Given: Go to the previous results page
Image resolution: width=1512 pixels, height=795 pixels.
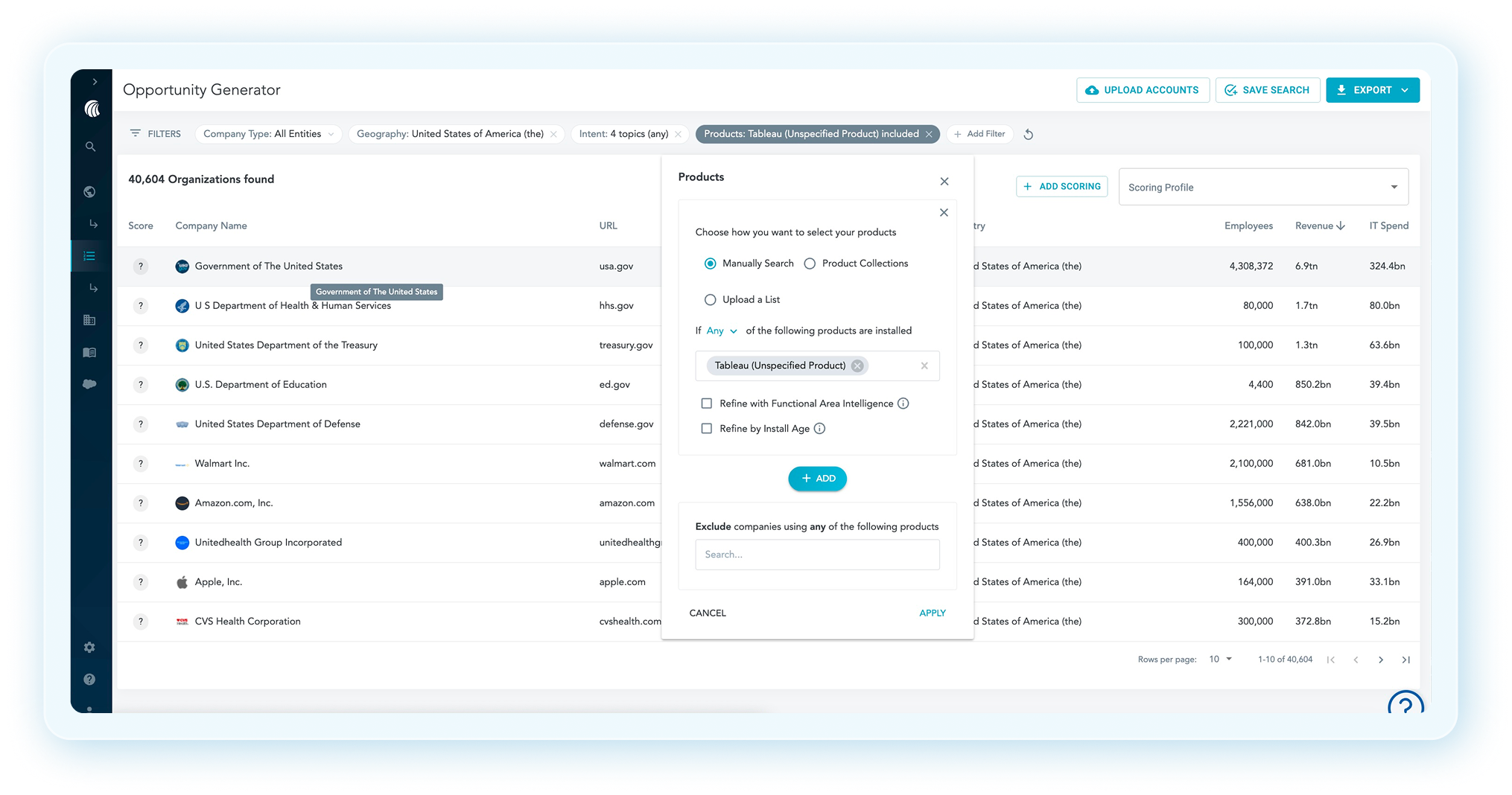Looking at the screenshot, I should 1356,660.
